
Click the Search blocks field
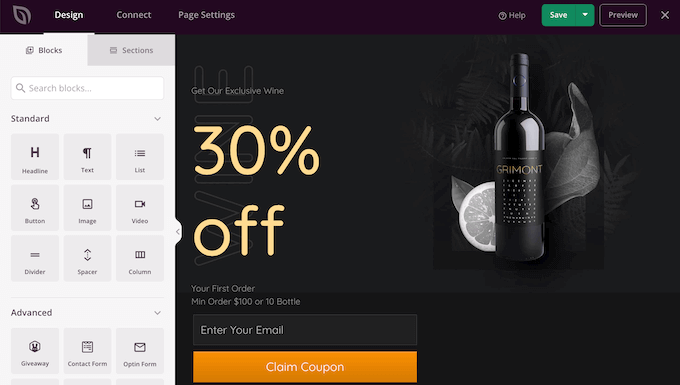(x=87, y=88)
